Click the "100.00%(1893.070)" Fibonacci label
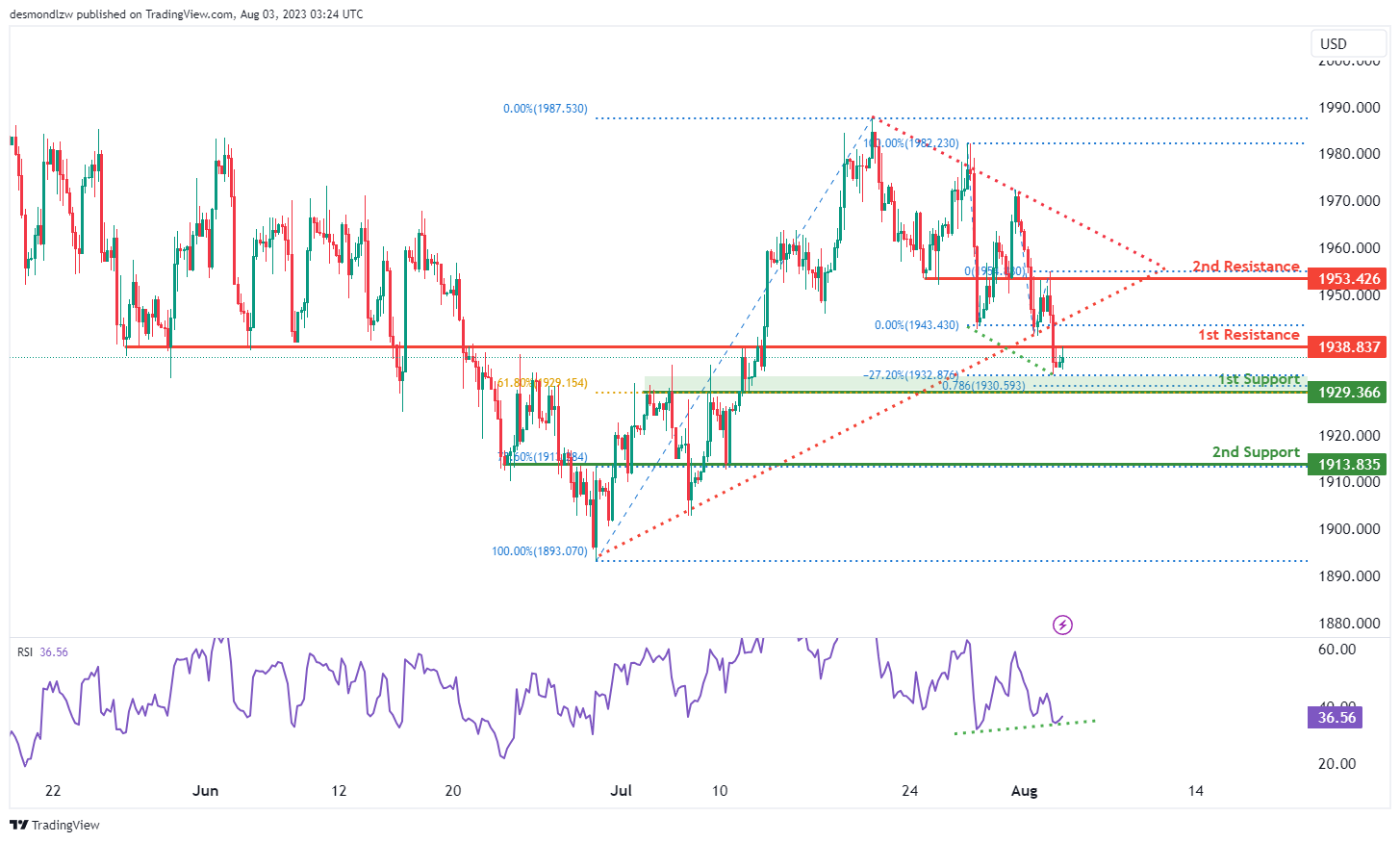The width and height of the screenshot is (1400, 842). pyautogui.click(x=540, y=551)
